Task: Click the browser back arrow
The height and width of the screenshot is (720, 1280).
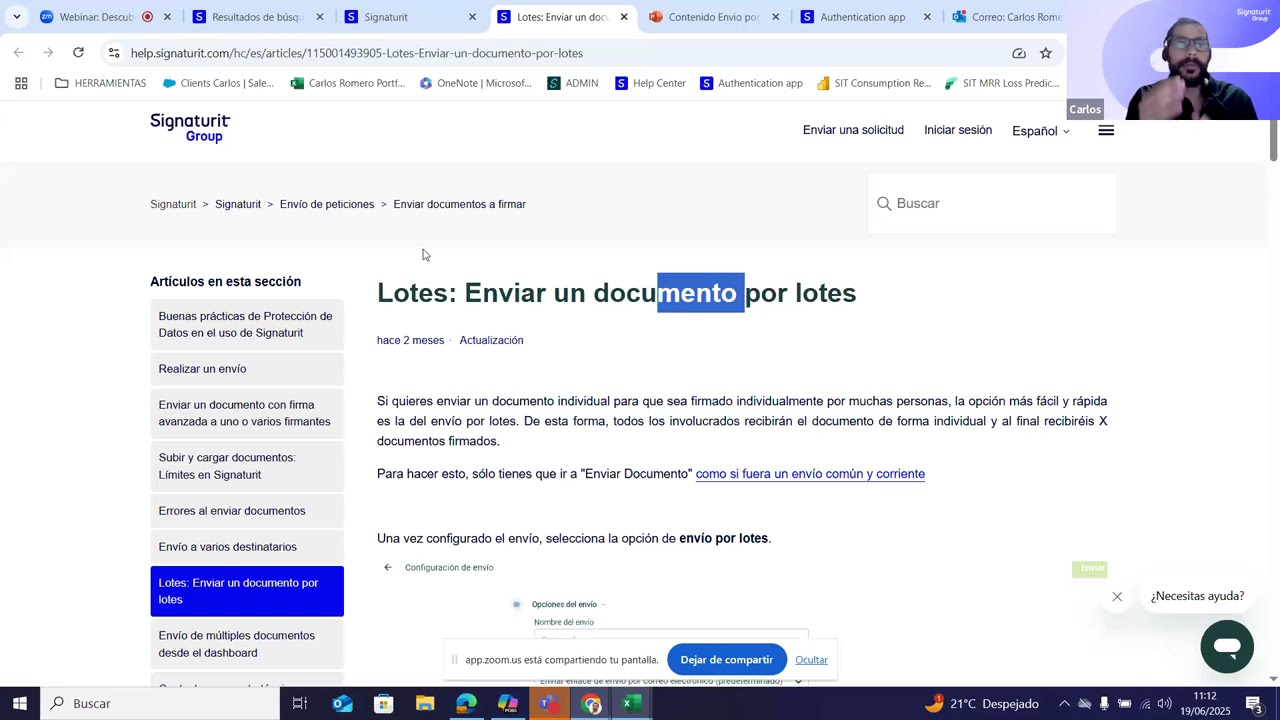Action: [x=19, y=53]
